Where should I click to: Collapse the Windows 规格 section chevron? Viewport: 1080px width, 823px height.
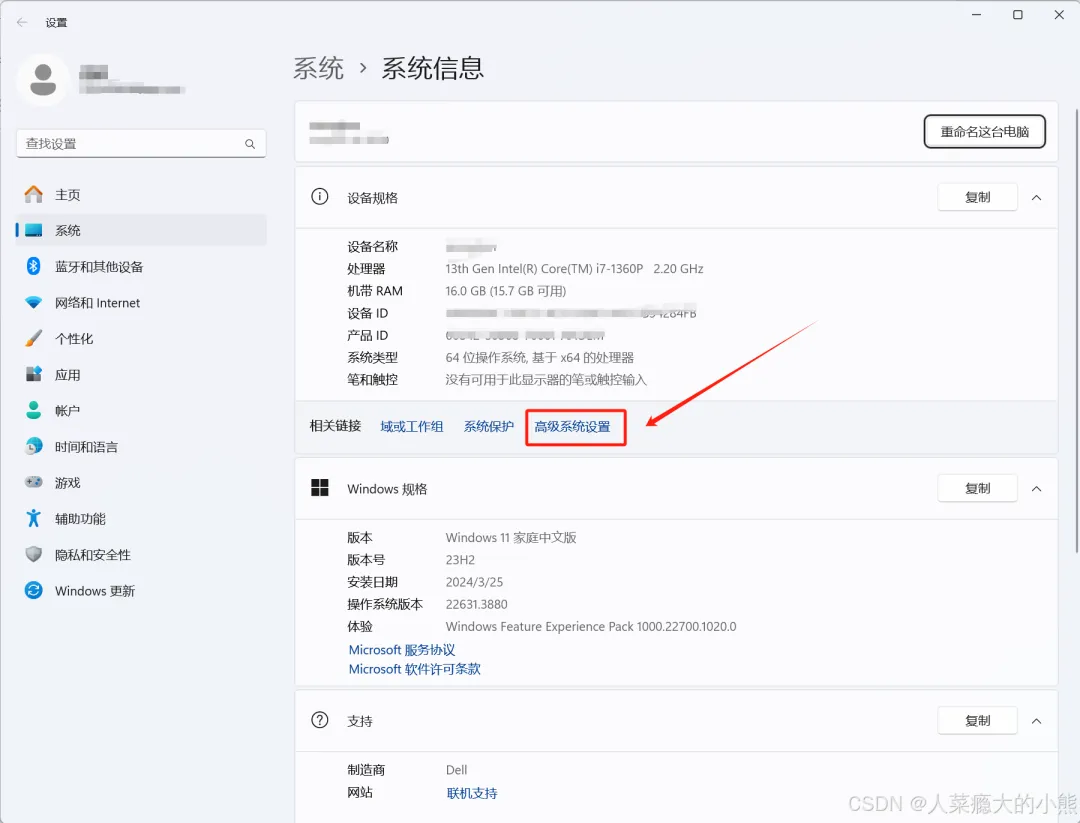pyautogui.click(x=1036, y=489)
